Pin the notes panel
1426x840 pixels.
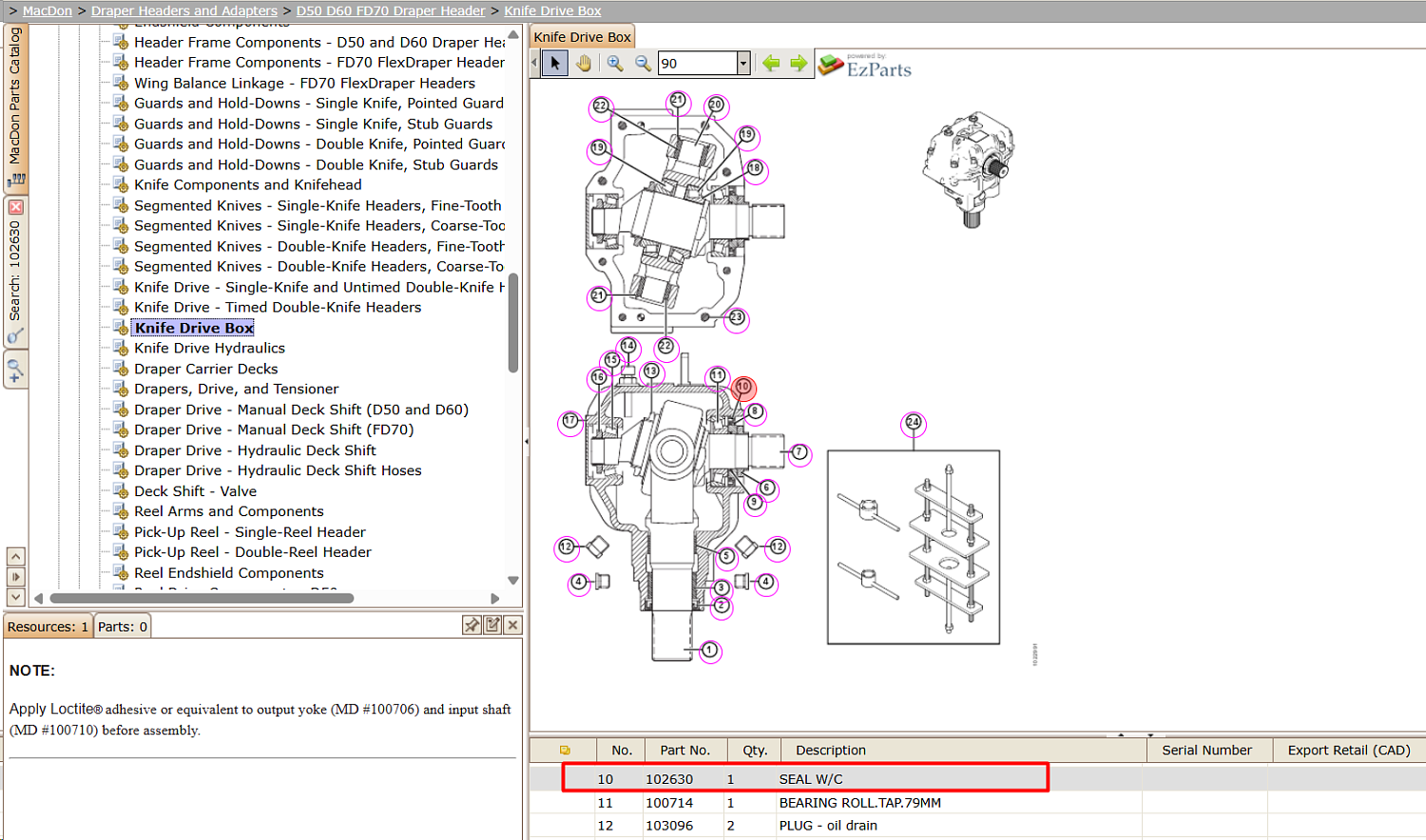(x=472, y=625)
